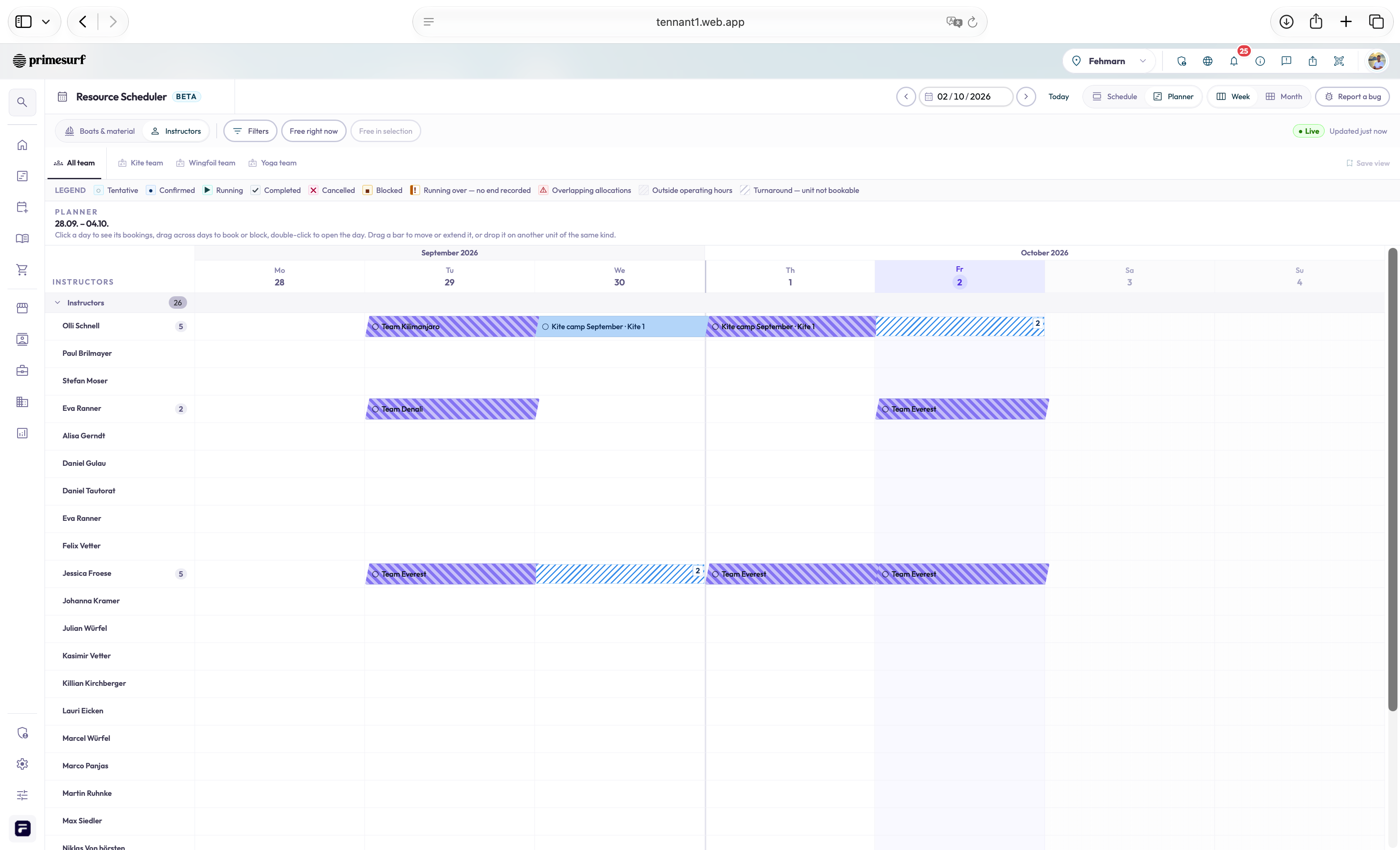The image size is (1400, 850).
Task: Select the Instructors resource toggle
Action: pos(176,131)
